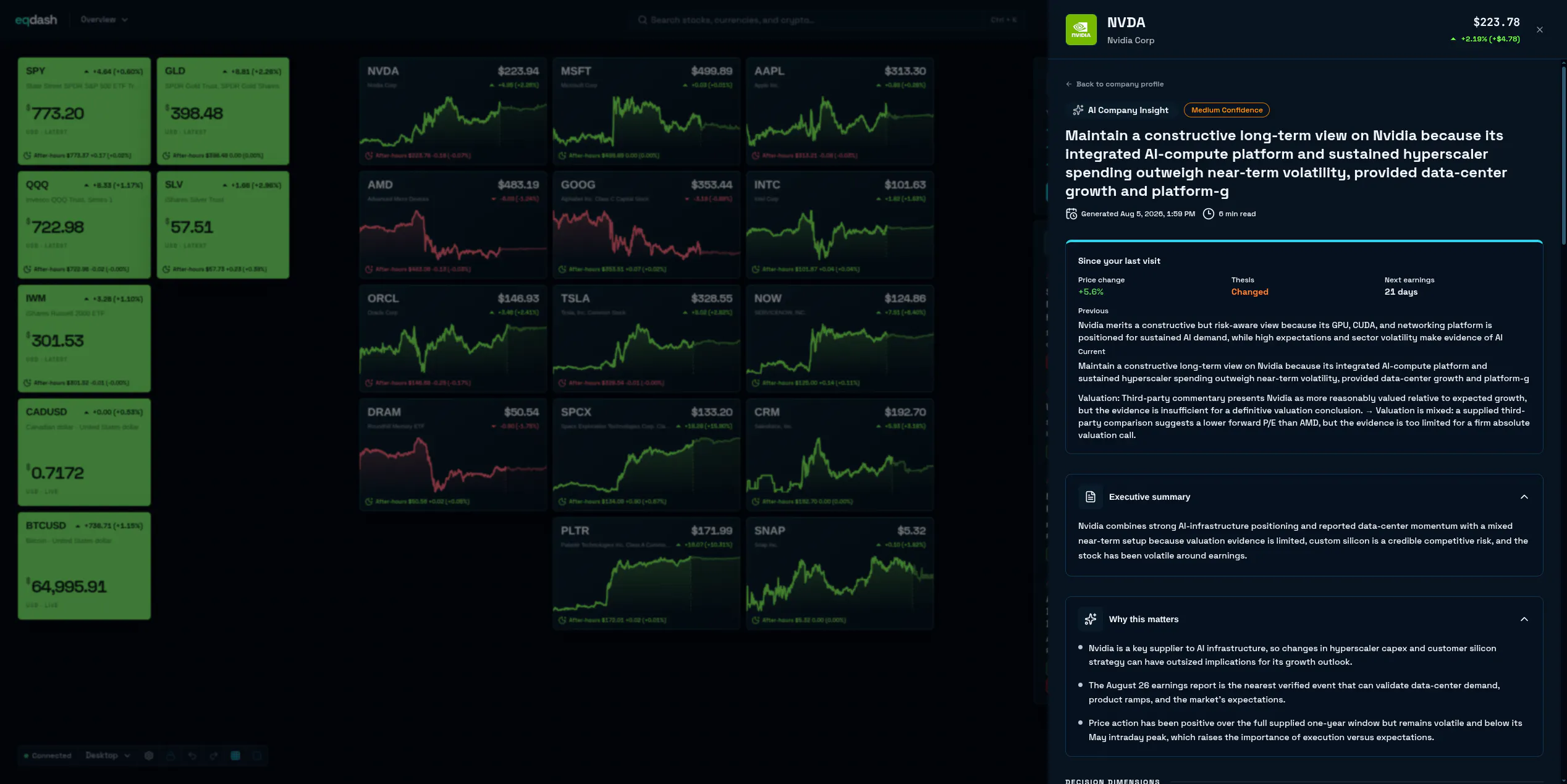Screen dimensions: 1567x784
Task: Toggle the grid view icon in bottom toolbar
Action: coord(235,756)
